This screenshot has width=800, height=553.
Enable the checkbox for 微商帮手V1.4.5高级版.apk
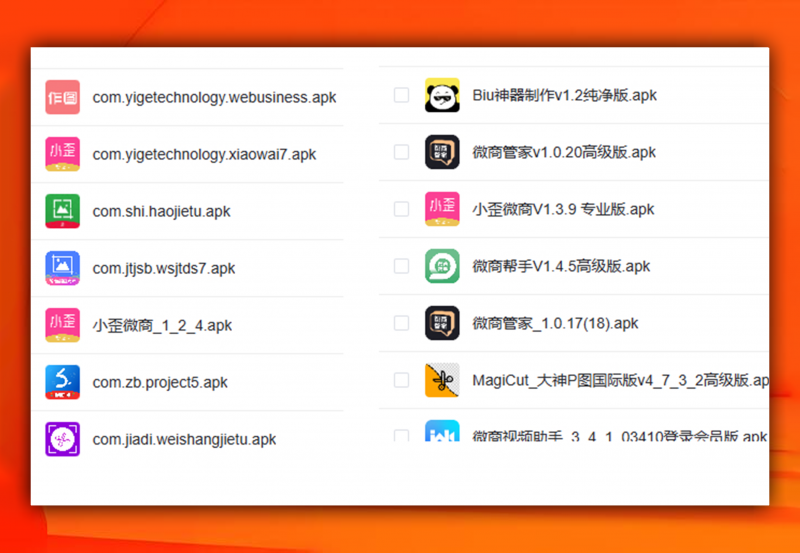[x=401, y=266]
